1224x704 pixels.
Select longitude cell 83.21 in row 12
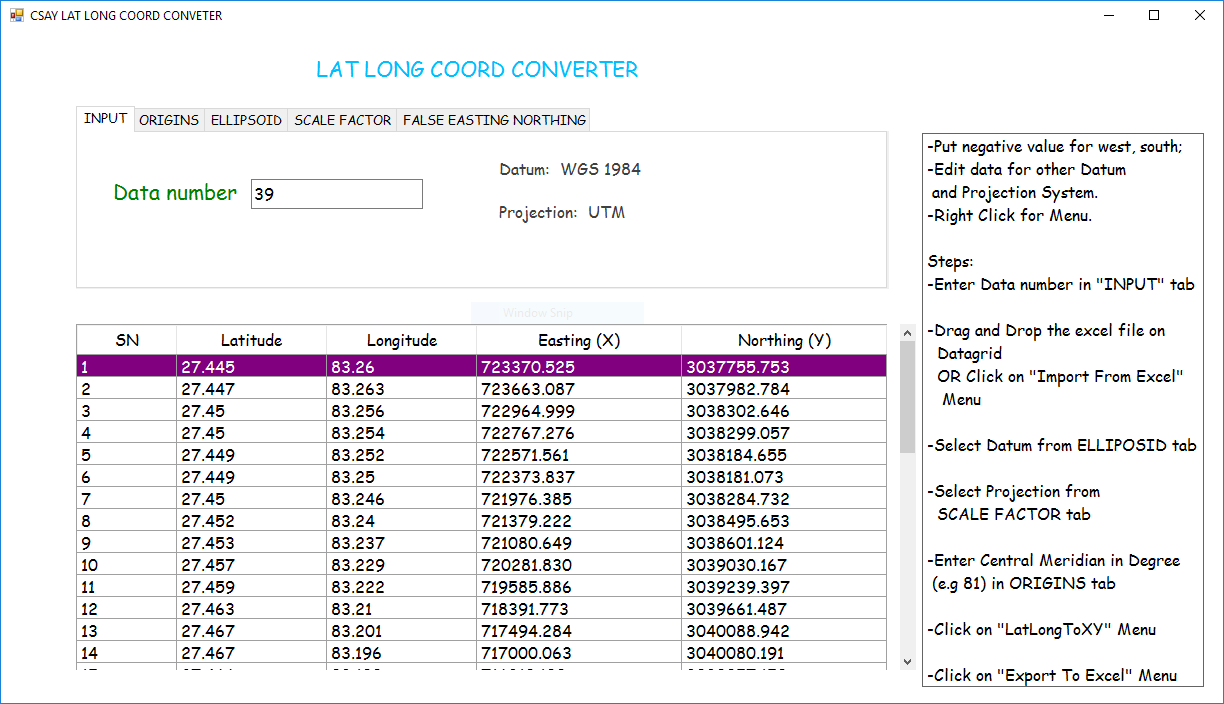point(401,609)
